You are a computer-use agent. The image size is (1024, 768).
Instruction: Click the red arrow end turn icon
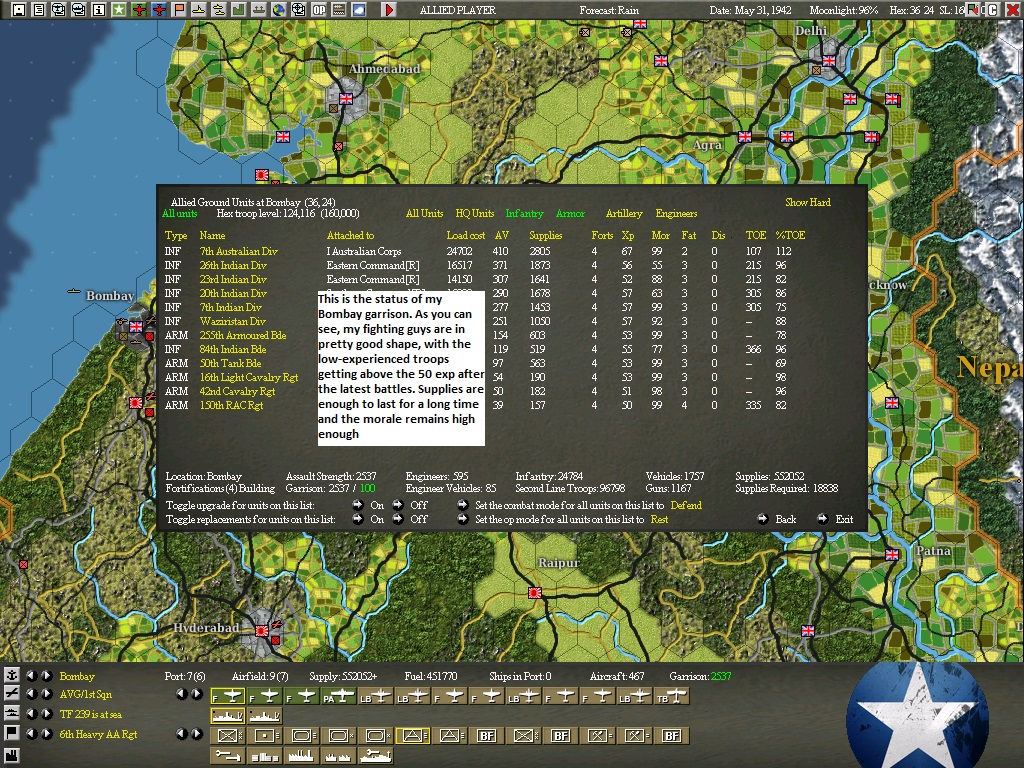point(389,9)
